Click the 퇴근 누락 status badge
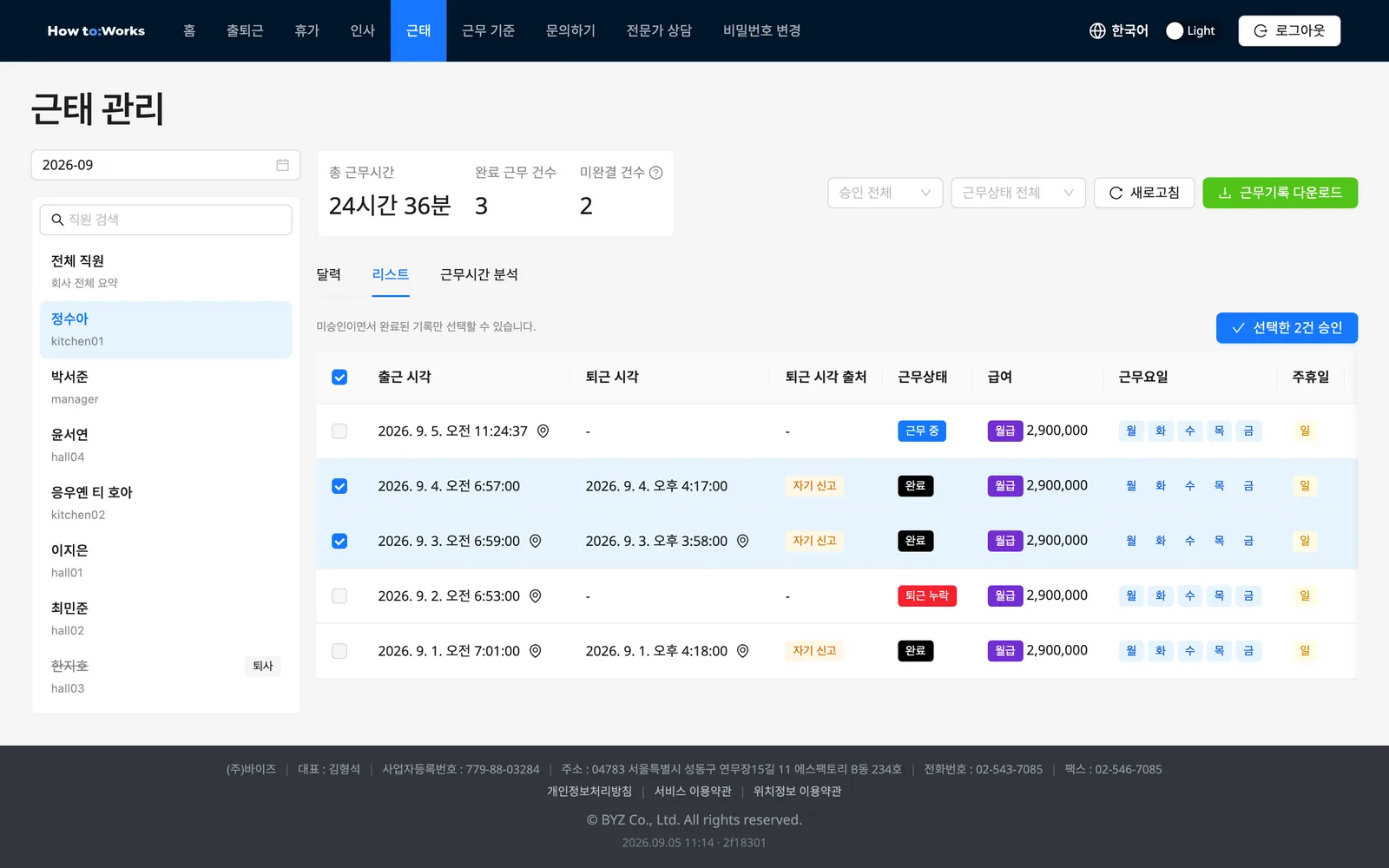This screenshot has width=1389, height=868. coord(927,595)
